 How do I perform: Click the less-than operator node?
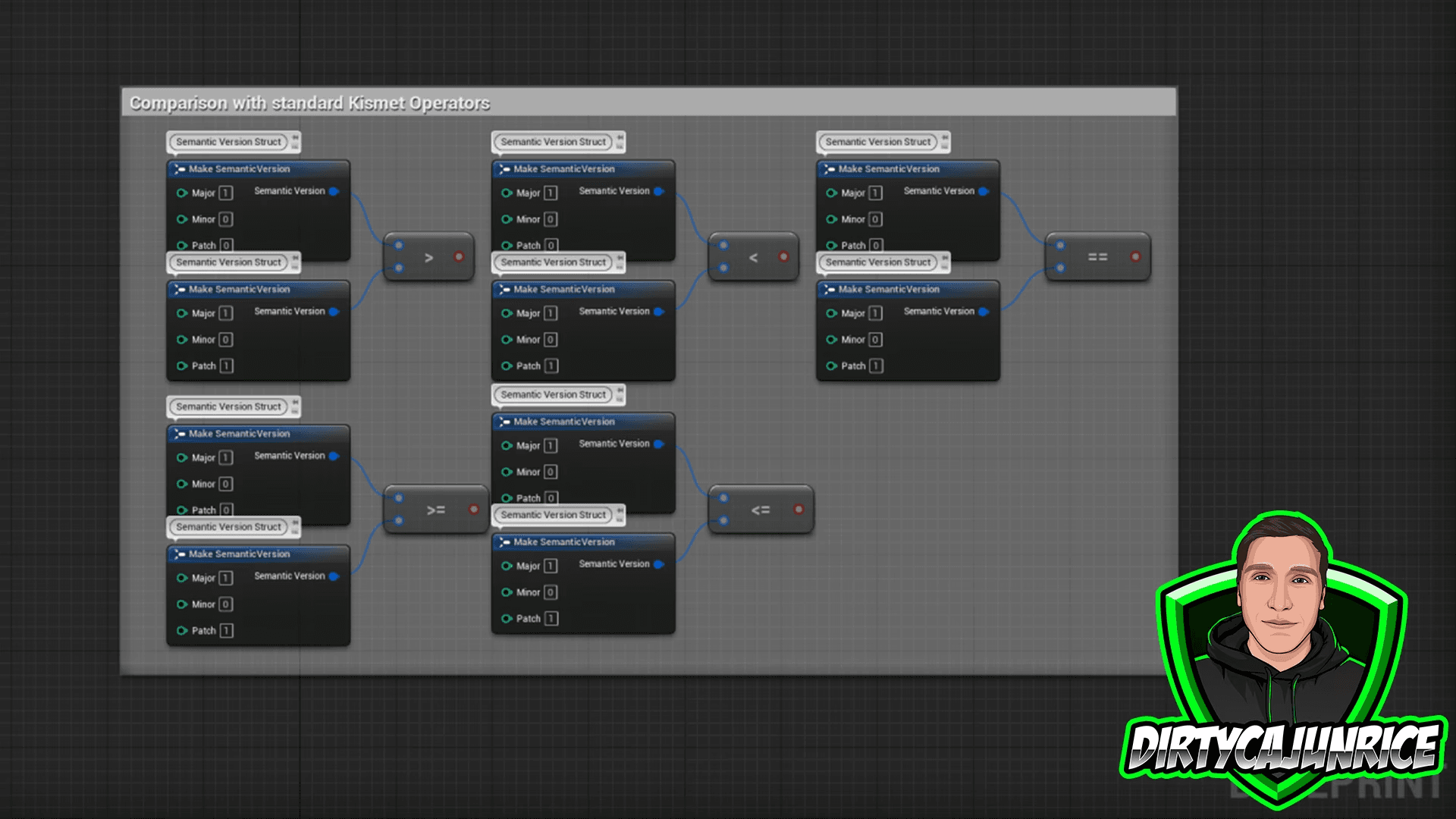[x=753, y=258]
